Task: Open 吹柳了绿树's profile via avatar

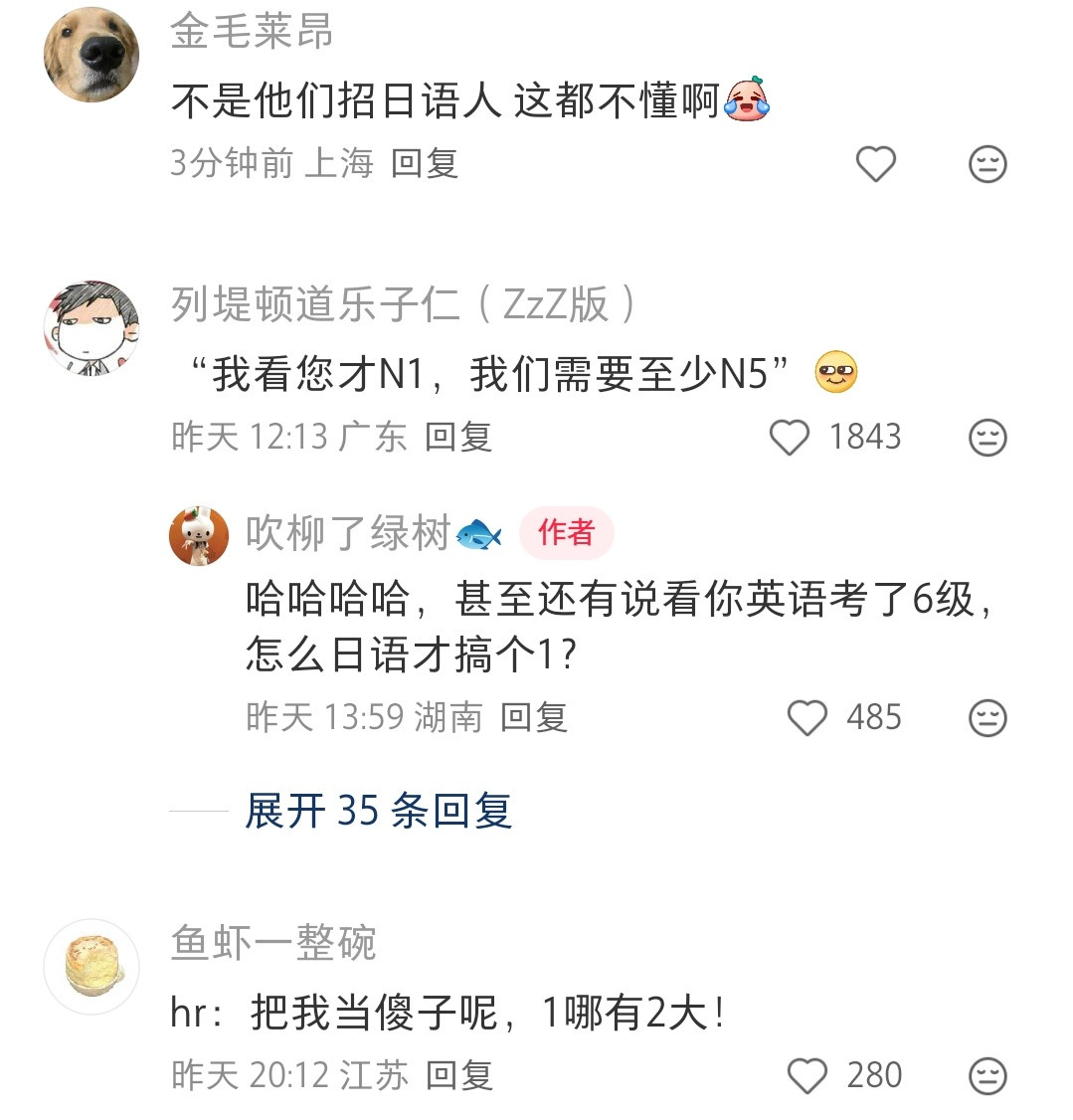Action: tap(199, 534)
